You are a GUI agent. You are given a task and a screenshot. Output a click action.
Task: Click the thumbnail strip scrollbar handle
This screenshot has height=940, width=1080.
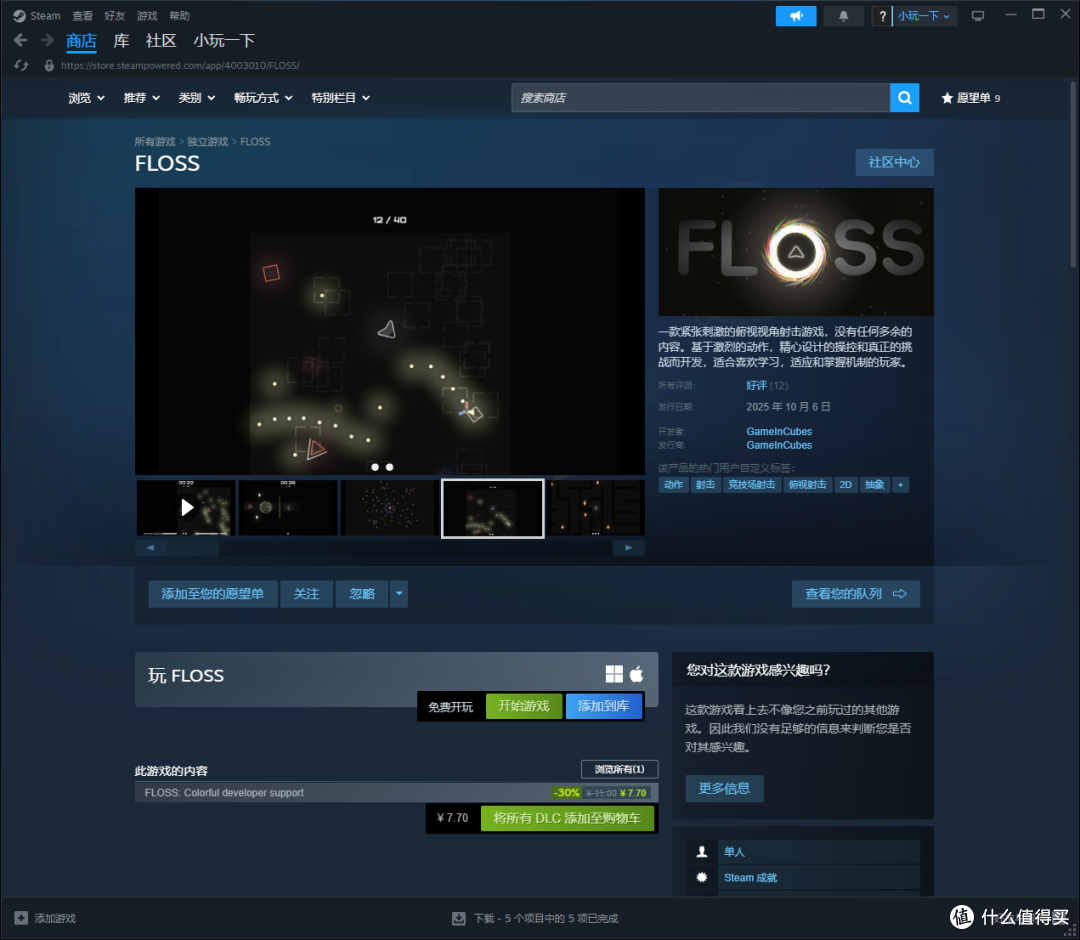(x=194, y=547)
